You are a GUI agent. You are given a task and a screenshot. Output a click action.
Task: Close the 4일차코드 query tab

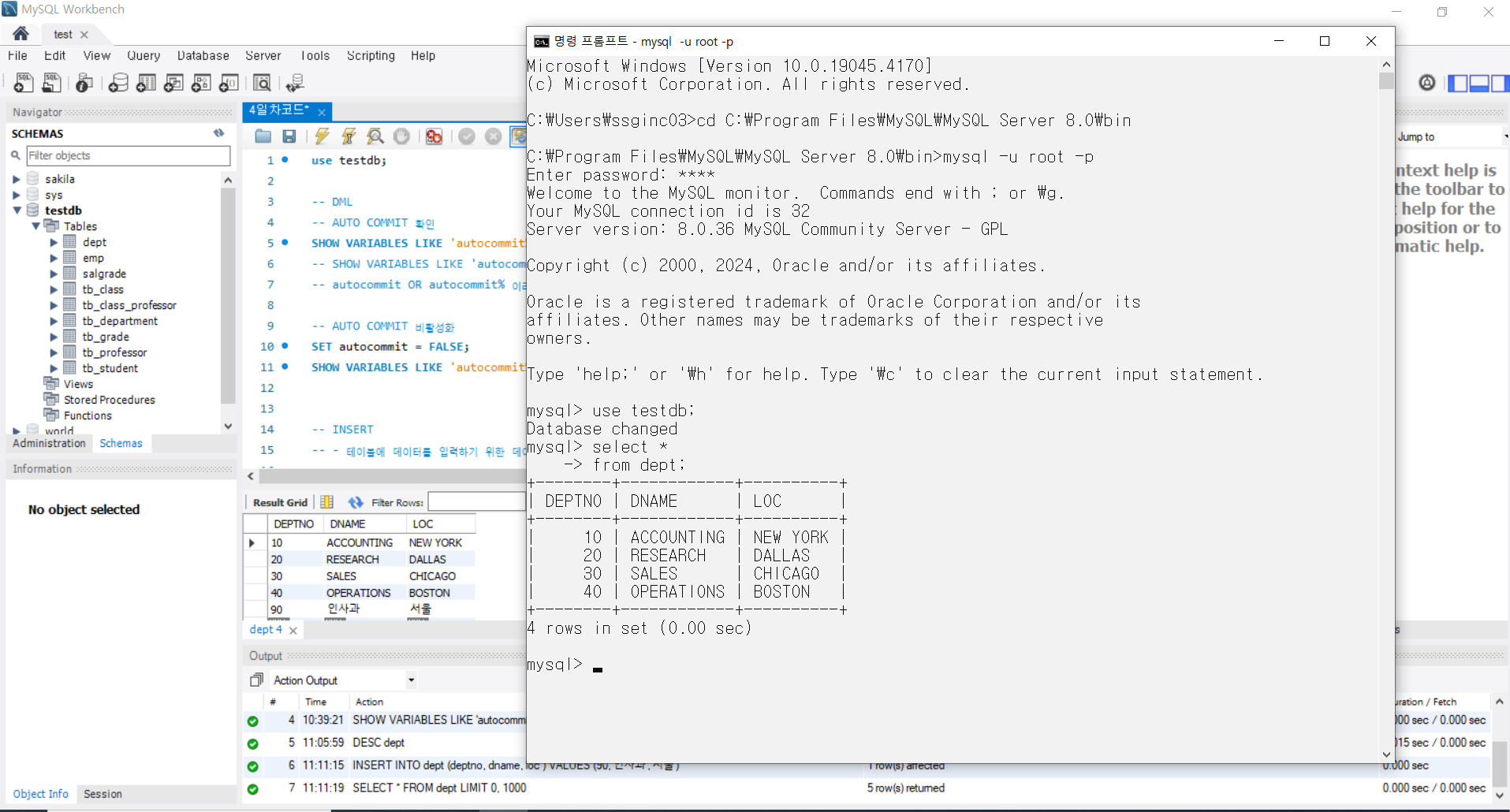tap(322, 112)
